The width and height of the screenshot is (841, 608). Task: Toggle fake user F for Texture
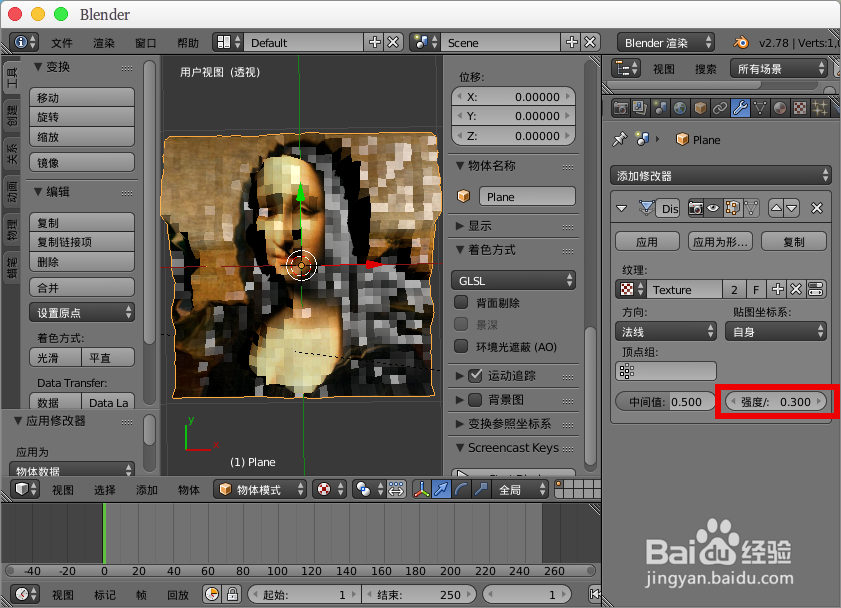point(756,290)
